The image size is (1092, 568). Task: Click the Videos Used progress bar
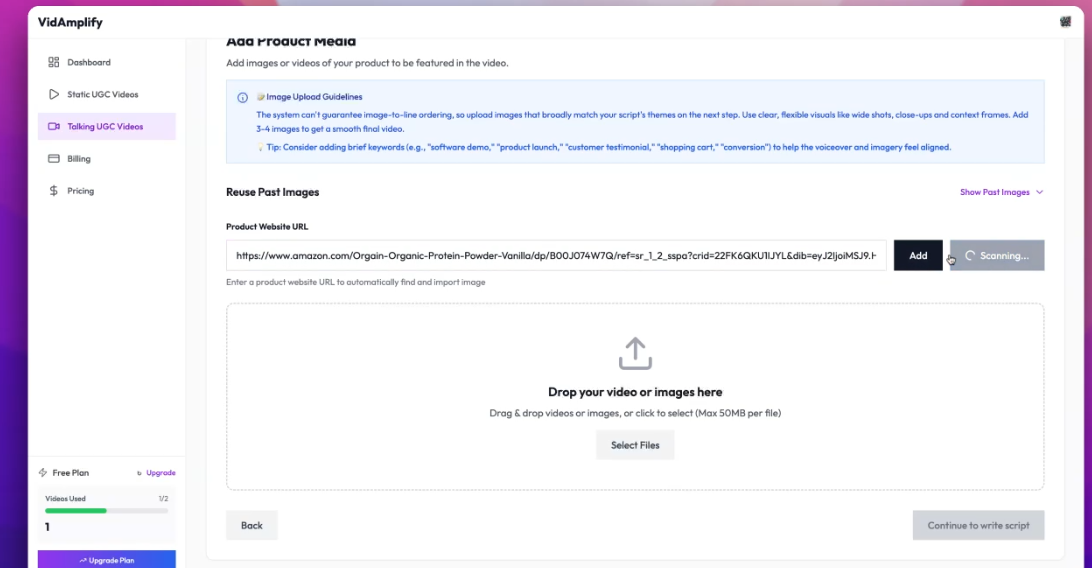tap(107, 510)
